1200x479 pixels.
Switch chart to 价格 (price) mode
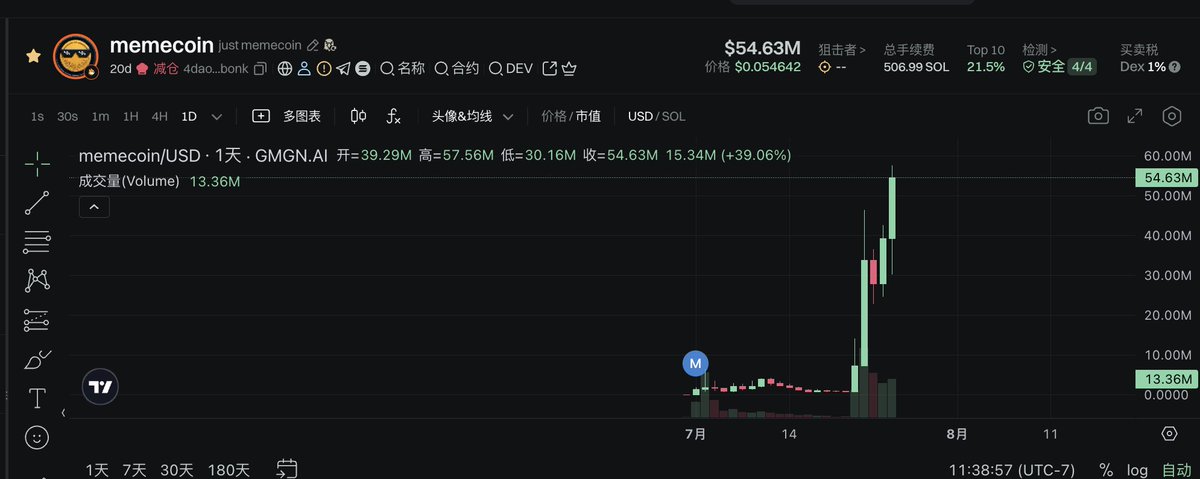coord(554,116)
